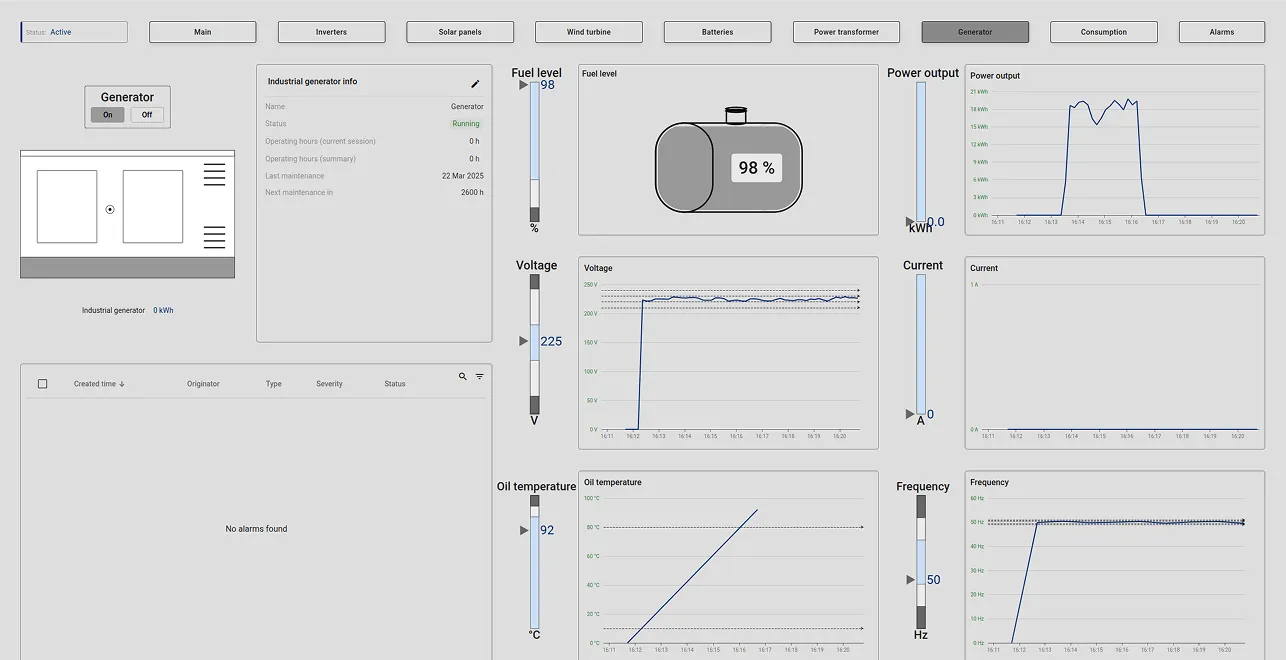
Task: Switch to the Batteries tab
Action: click(x=717, y=32)
